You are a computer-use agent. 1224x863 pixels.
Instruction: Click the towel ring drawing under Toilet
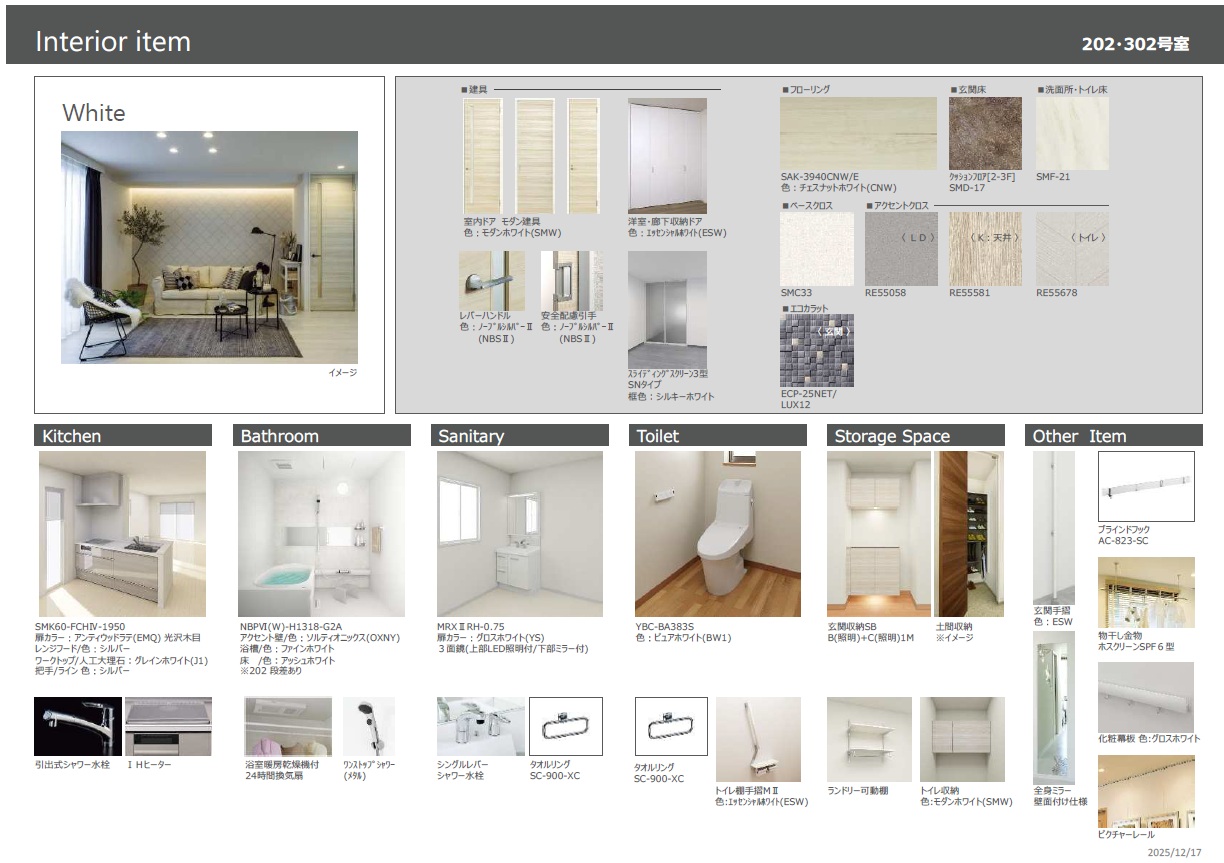point(672,727)
